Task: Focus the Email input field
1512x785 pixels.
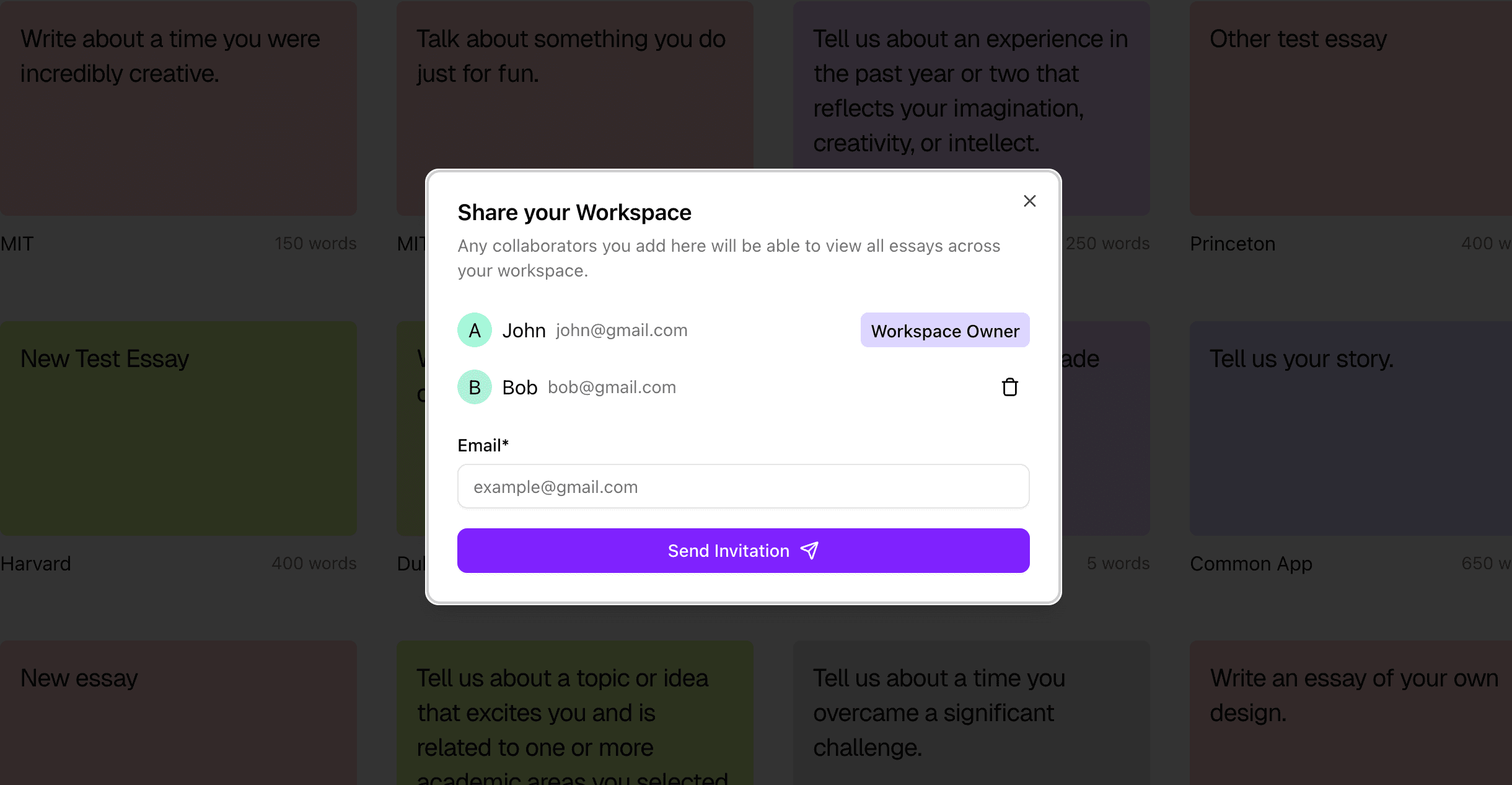Action: (x=744, y=487)
